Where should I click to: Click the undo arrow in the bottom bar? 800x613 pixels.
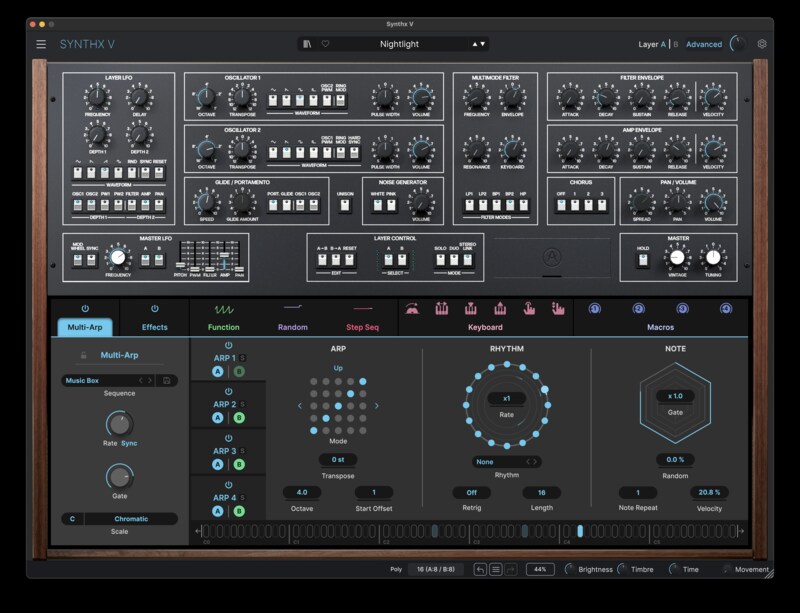click(x=482, y=571)
